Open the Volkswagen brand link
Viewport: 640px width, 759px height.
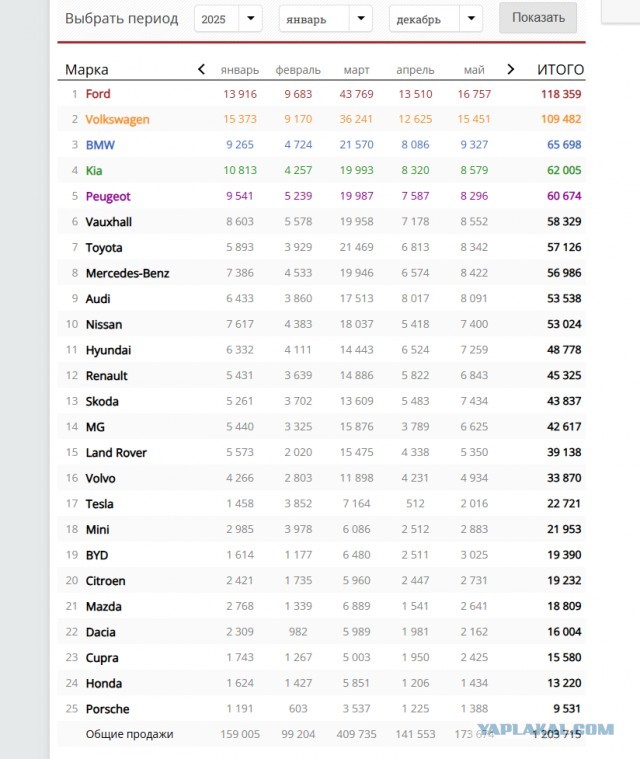(117, 120)
